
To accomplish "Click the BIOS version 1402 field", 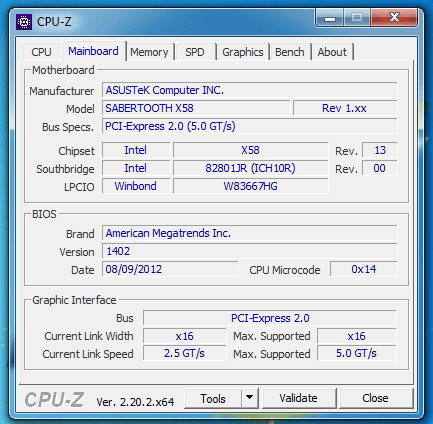I will 249,251.
